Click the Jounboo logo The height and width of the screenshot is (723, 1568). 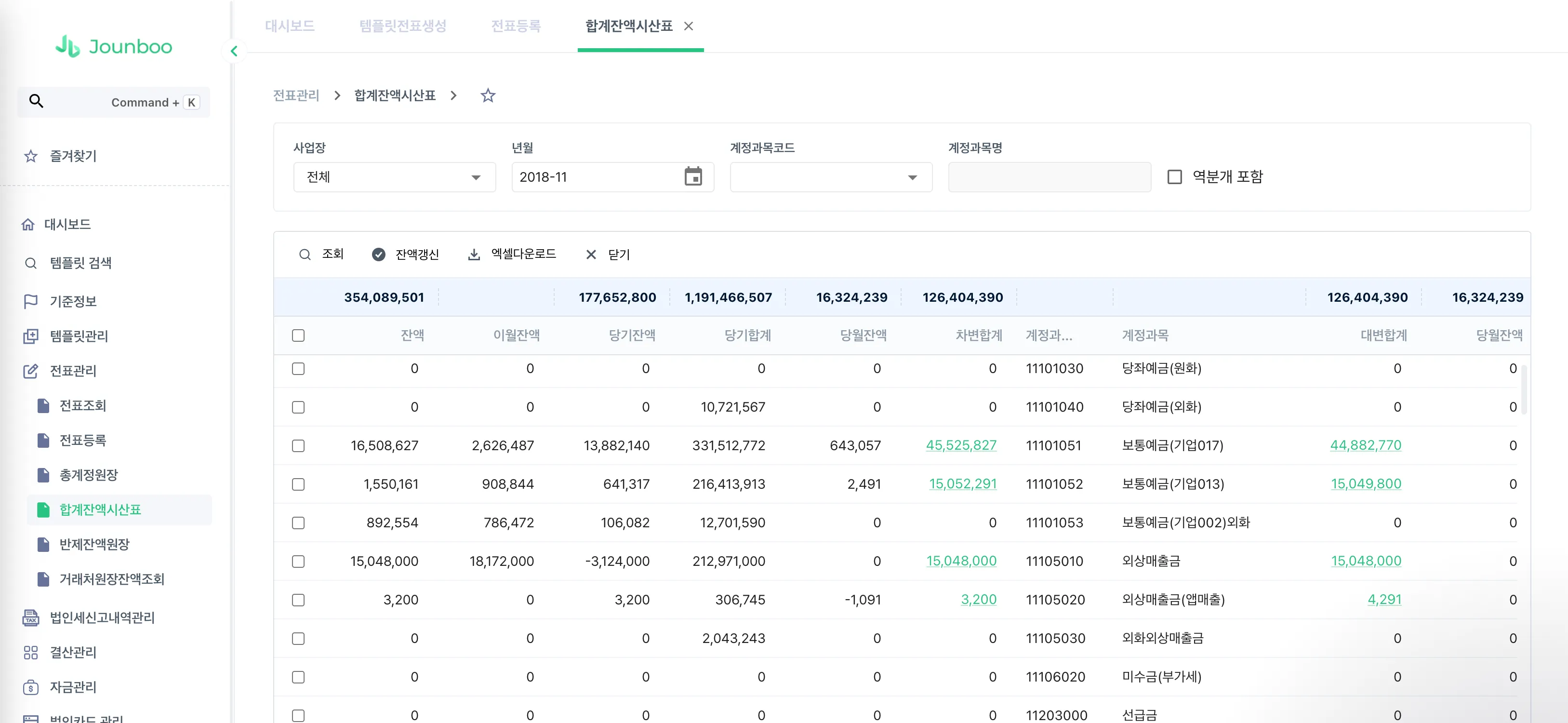coord(114,46)
